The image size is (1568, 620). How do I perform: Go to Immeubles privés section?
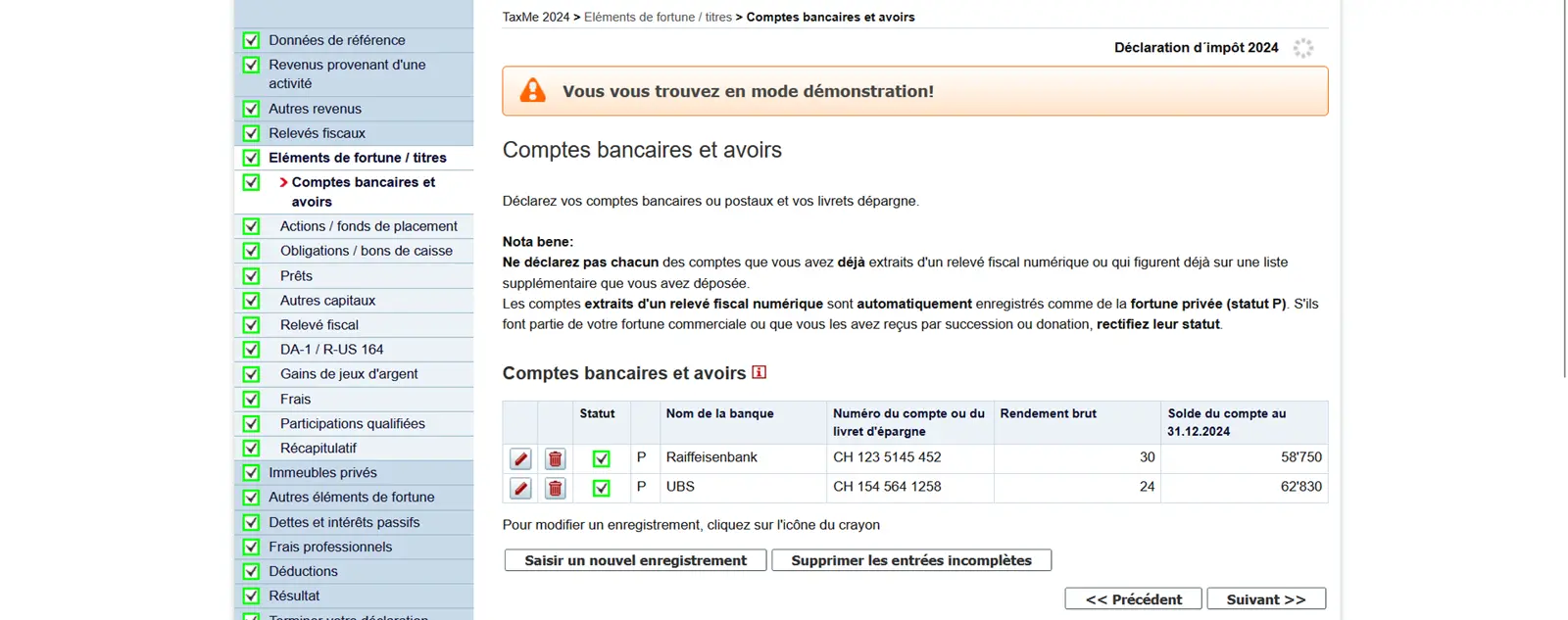322,472
